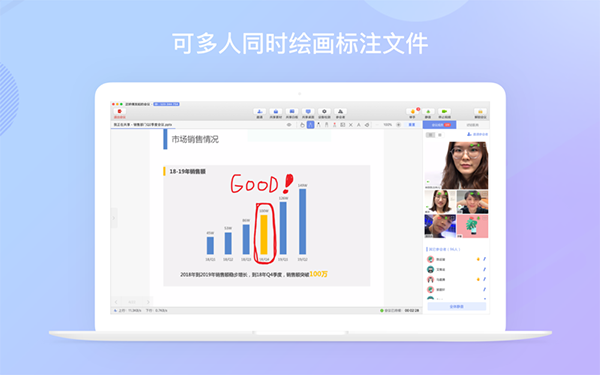Click the light blue button beside zoom controls
This screenshot has width=600, height=375.
[412, 125]
